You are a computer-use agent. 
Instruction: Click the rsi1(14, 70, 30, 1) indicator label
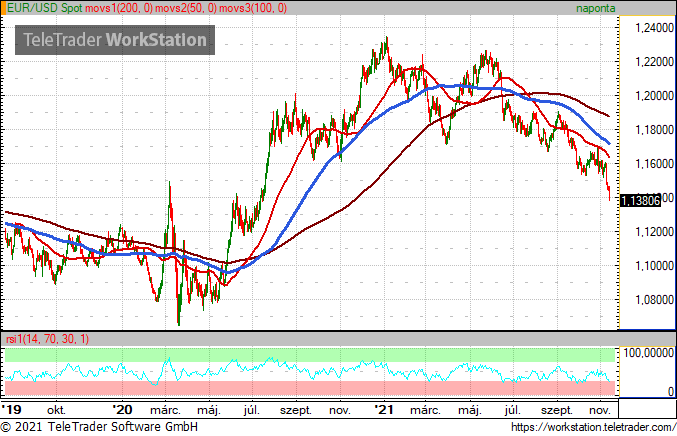(x=47, y=339)
